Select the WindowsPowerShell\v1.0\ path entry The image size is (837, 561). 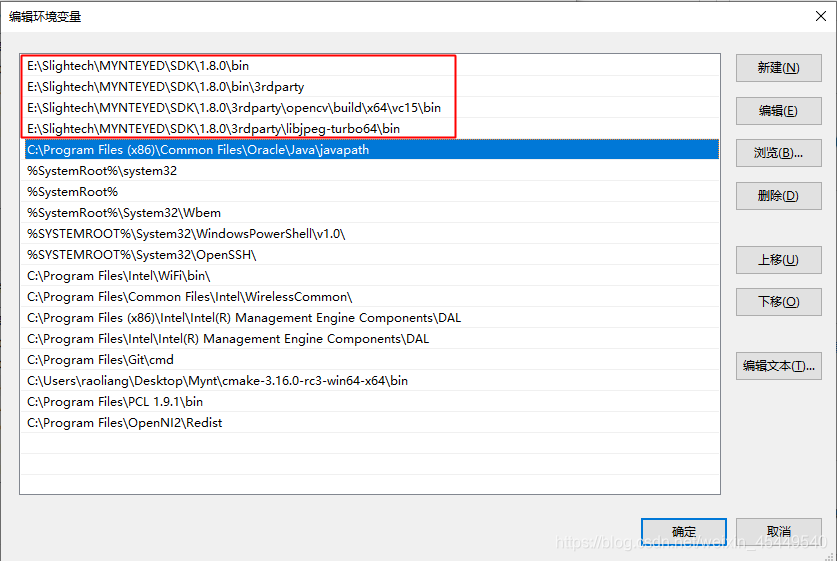click(372, 234)
